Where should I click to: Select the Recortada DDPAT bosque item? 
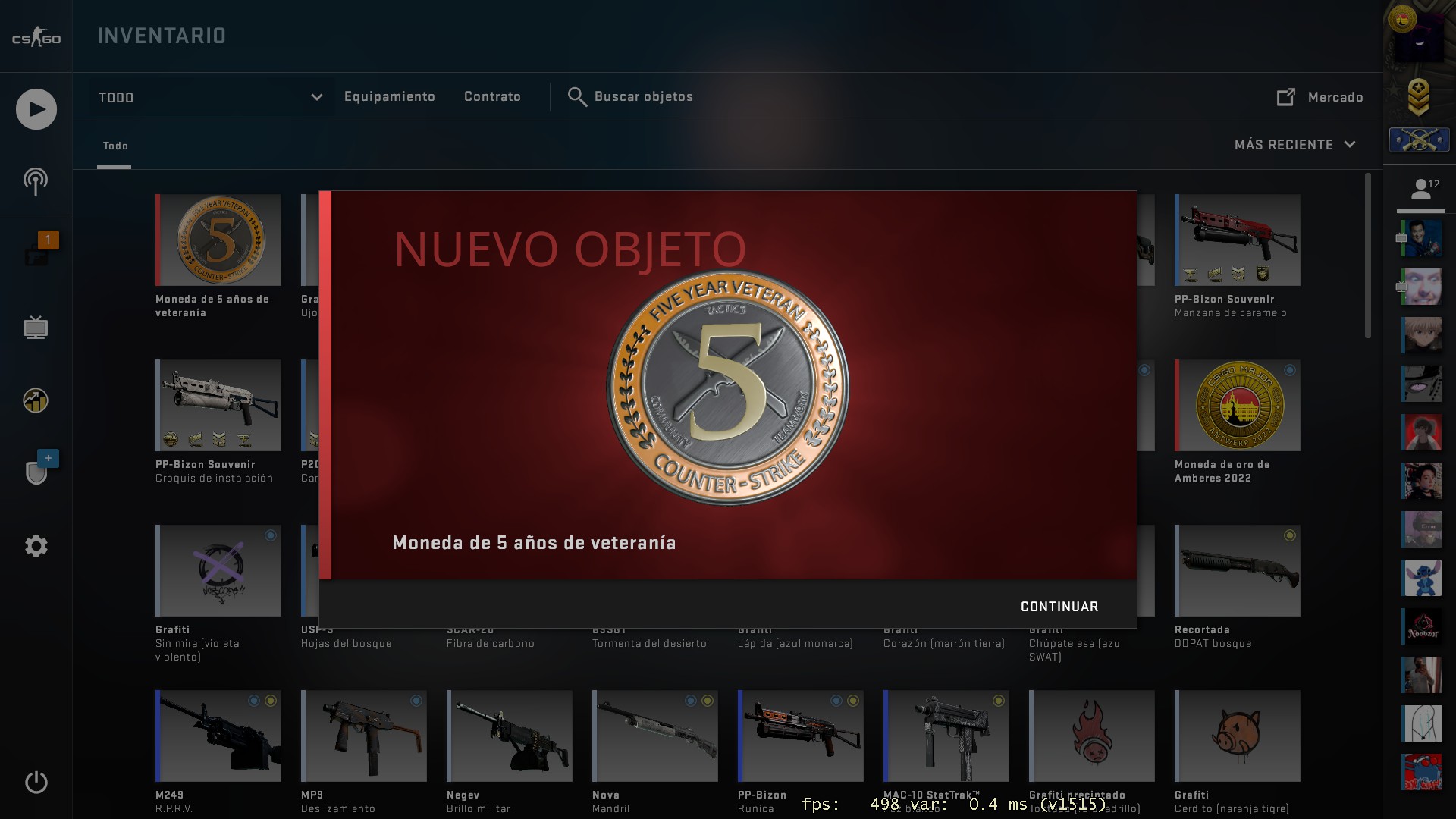click(x=1237, y=571)
